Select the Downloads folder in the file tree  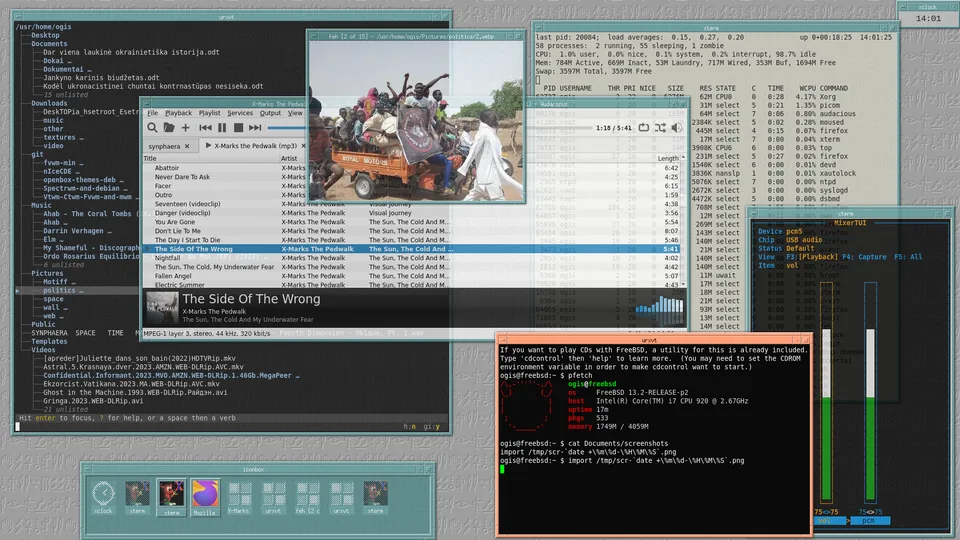point(50,103)
